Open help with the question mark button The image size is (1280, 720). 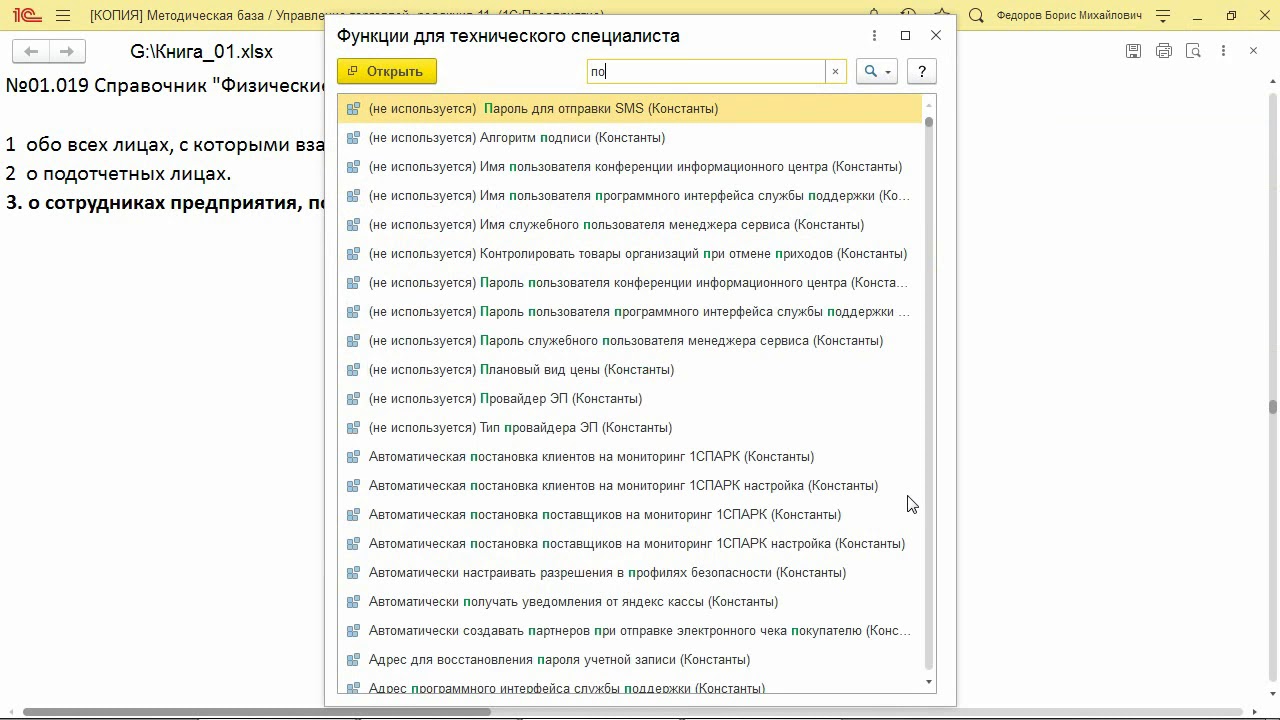pos(922,71)
